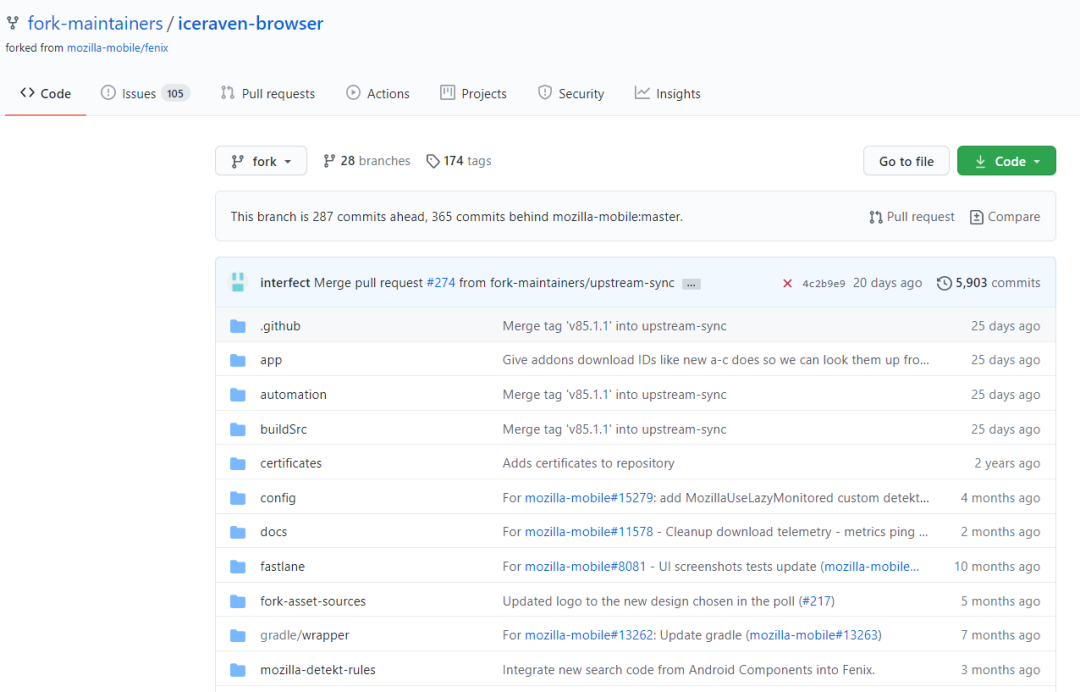
Task: Click folder icon beside docs
Action: (x=238, y=532)
